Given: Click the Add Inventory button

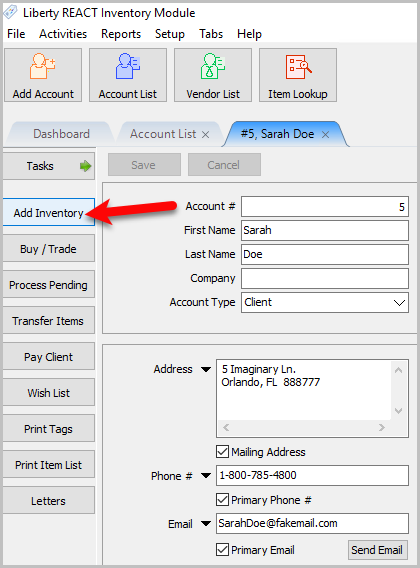Looking at the screenshot, I should coord(49,213).
